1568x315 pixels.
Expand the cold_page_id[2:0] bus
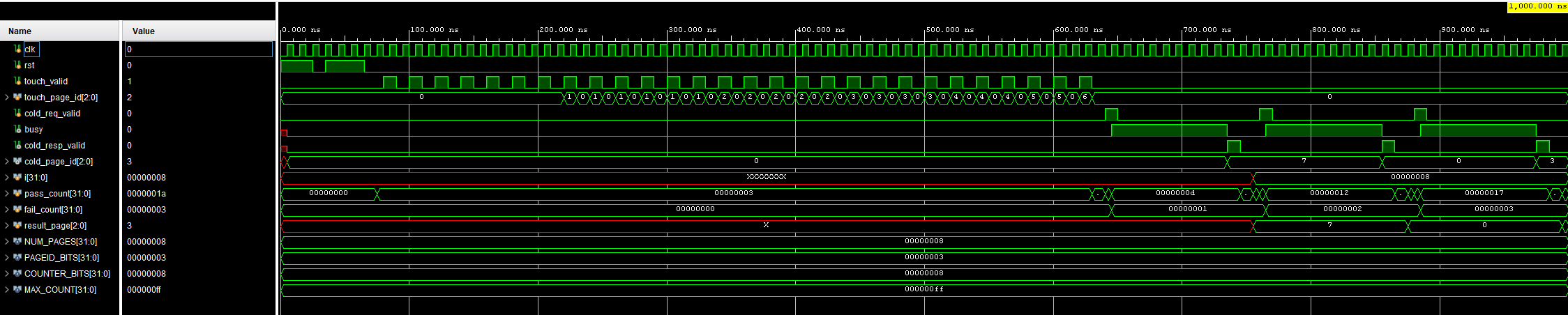(7, 162)
